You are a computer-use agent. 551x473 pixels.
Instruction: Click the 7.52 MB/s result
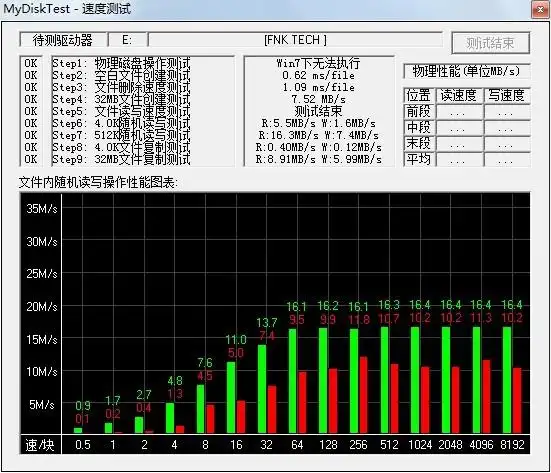pyautogui.click(x=318, y=99)
